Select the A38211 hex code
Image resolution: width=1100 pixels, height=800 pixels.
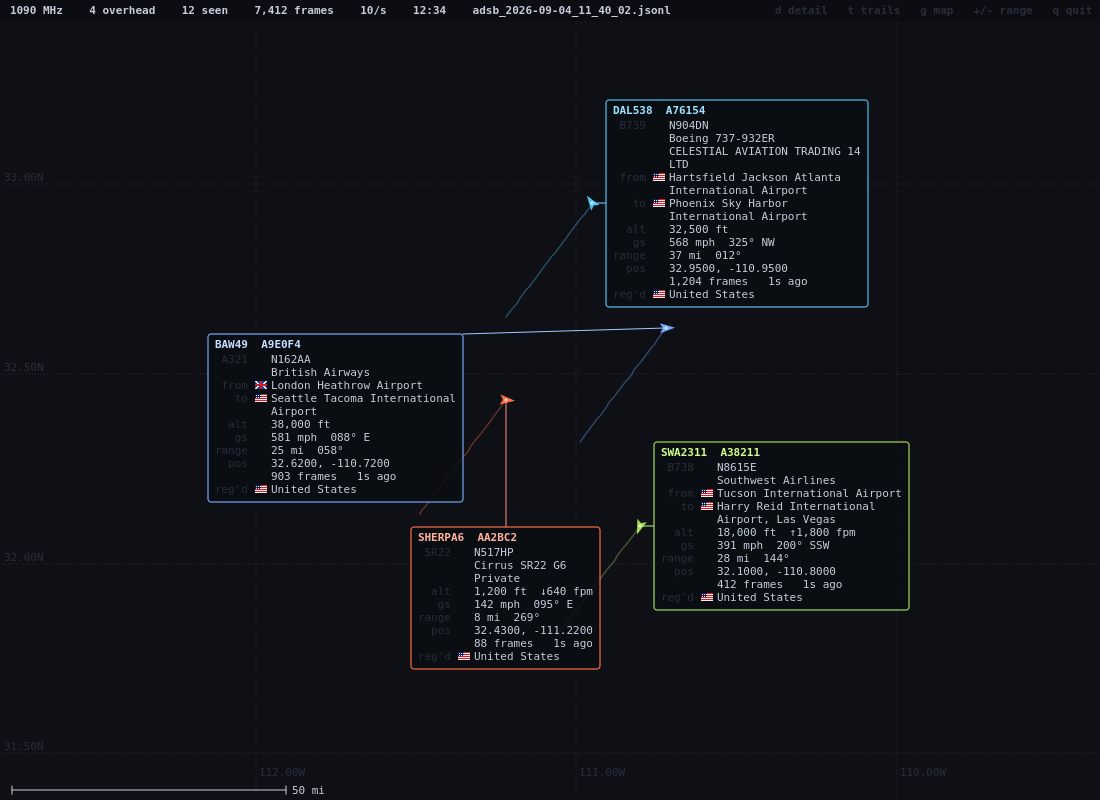(x=740, y=453)
